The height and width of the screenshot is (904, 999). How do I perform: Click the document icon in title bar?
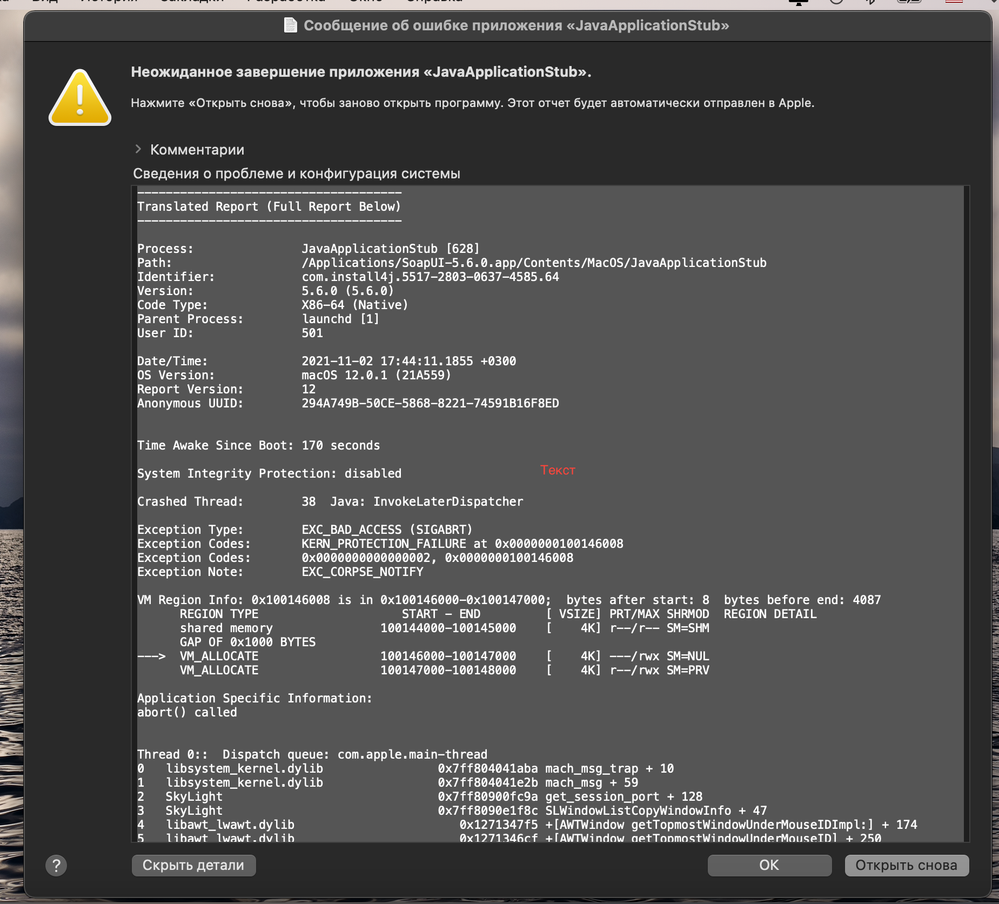[x=290, y=25]
